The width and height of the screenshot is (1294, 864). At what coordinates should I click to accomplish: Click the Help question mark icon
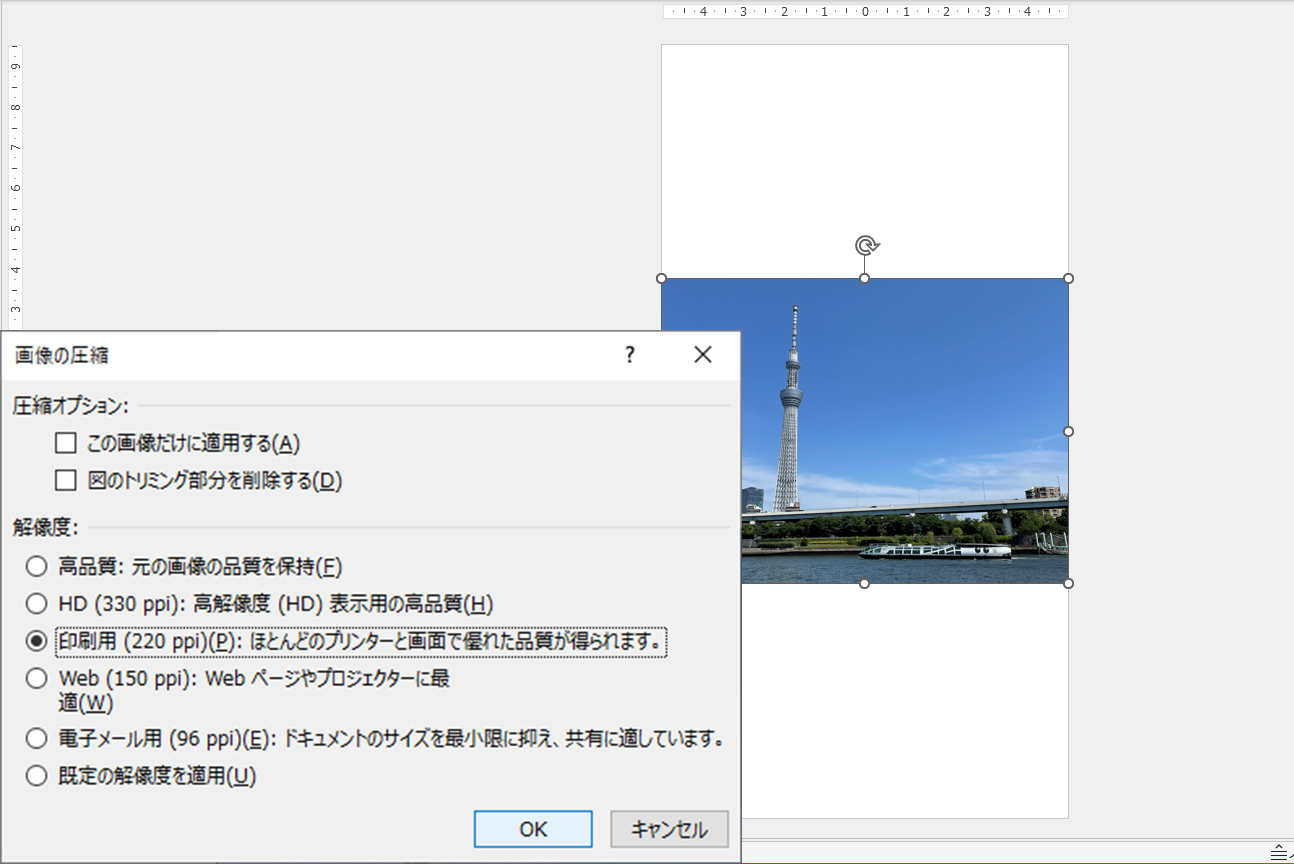point(629,354)
